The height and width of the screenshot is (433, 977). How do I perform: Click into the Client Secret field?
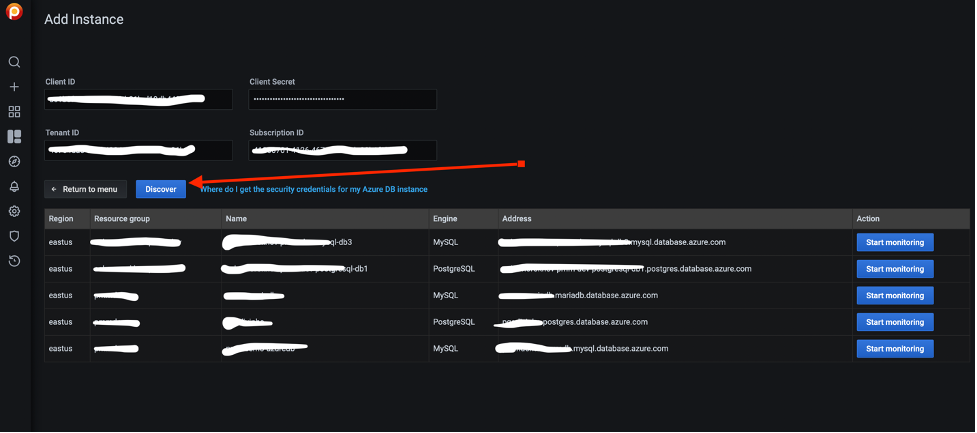pos(342,99)
